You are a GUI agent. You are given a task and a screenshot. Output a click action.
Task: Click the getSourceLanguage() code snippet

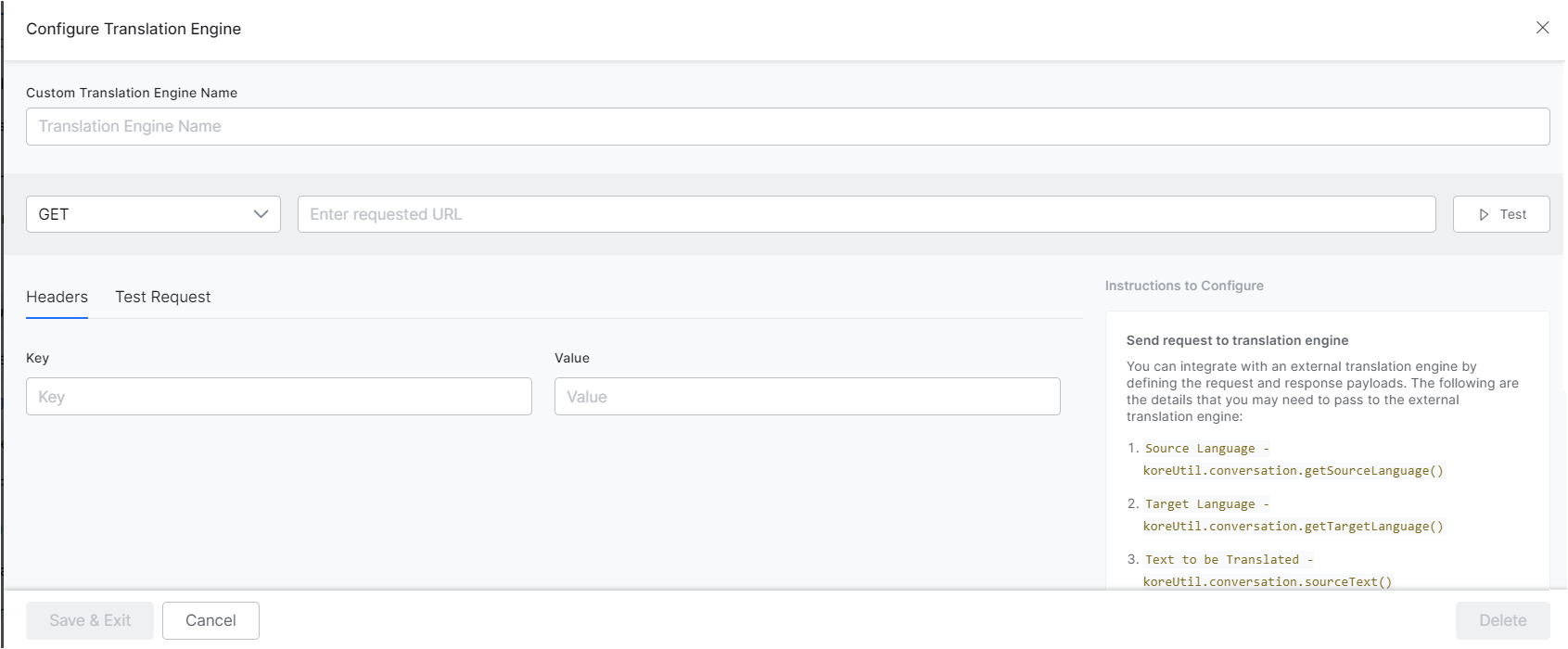pyautogui.click(x=1293, y=471)
